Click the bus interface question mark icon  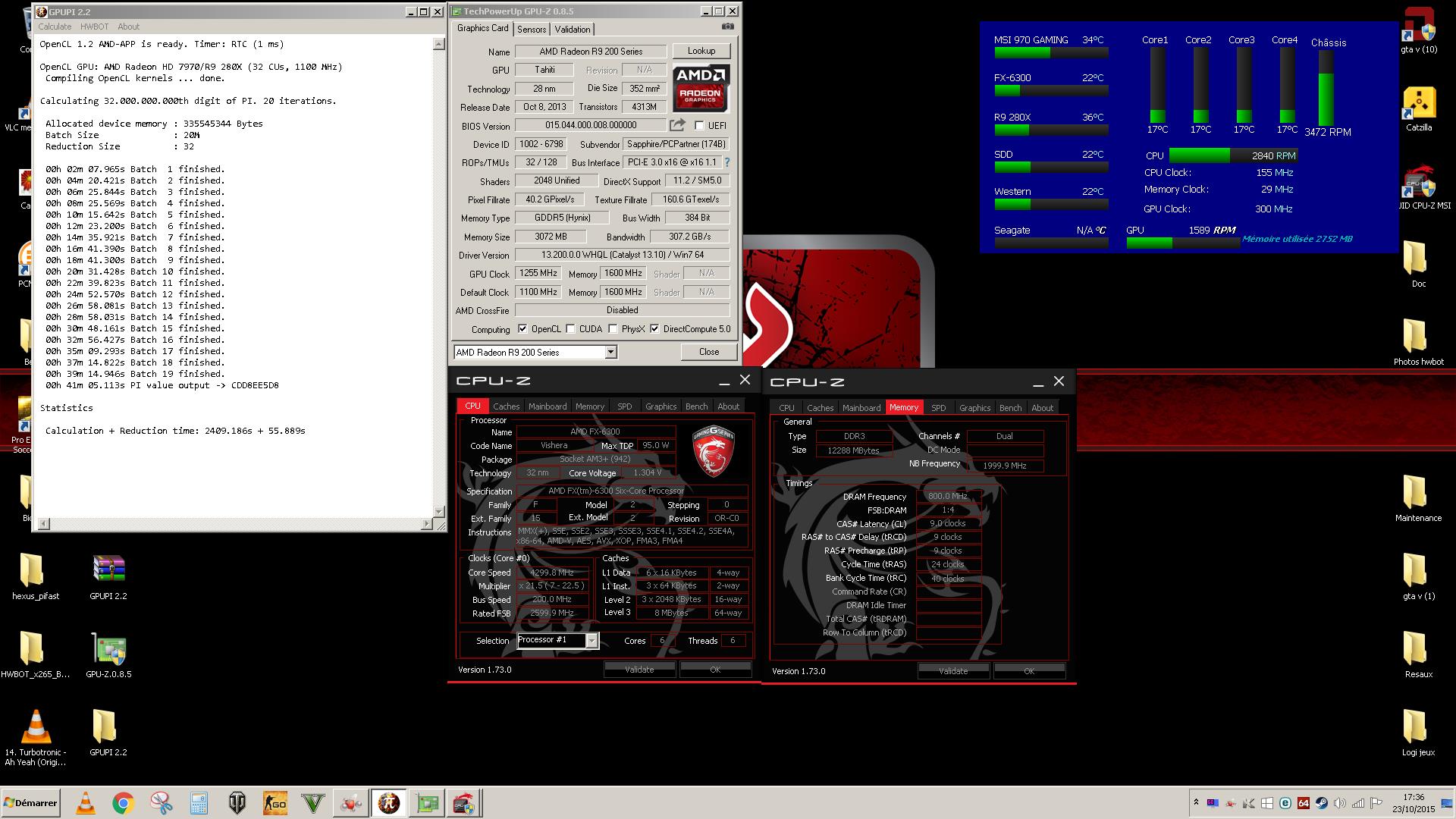(727, 162)
